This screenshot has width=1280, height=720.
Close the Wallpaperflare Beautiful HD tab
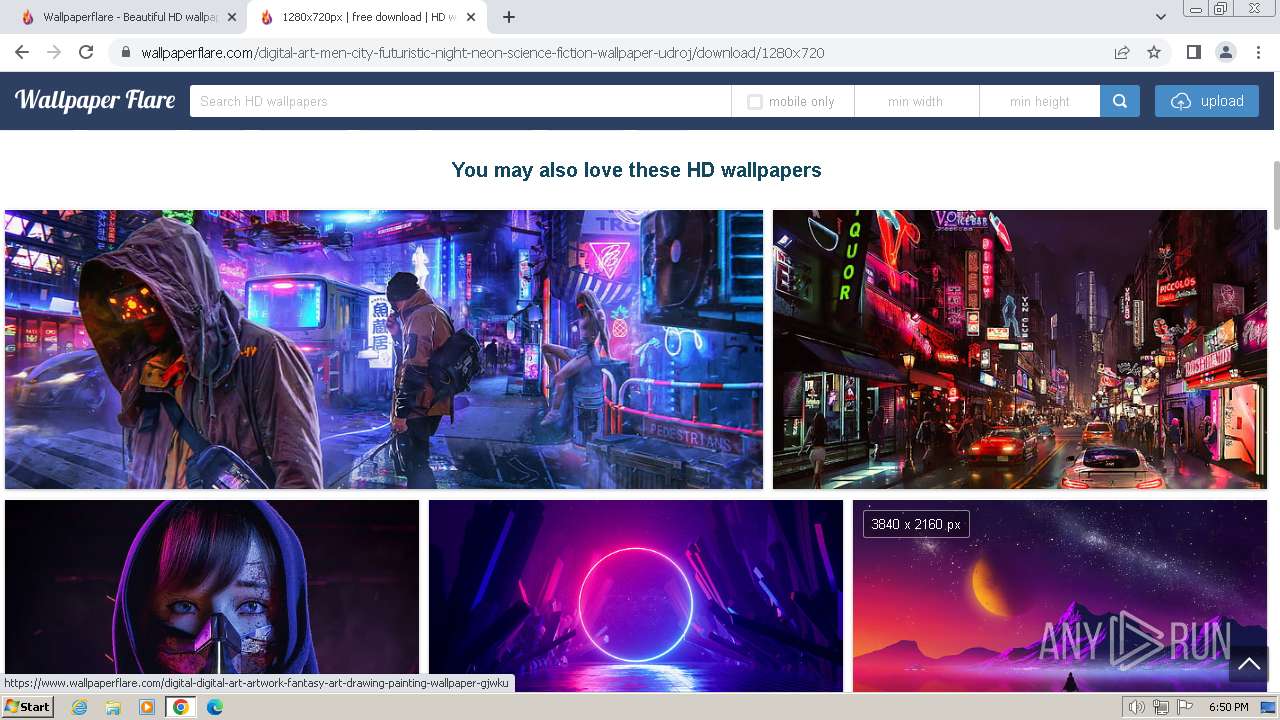click(232, 17)
